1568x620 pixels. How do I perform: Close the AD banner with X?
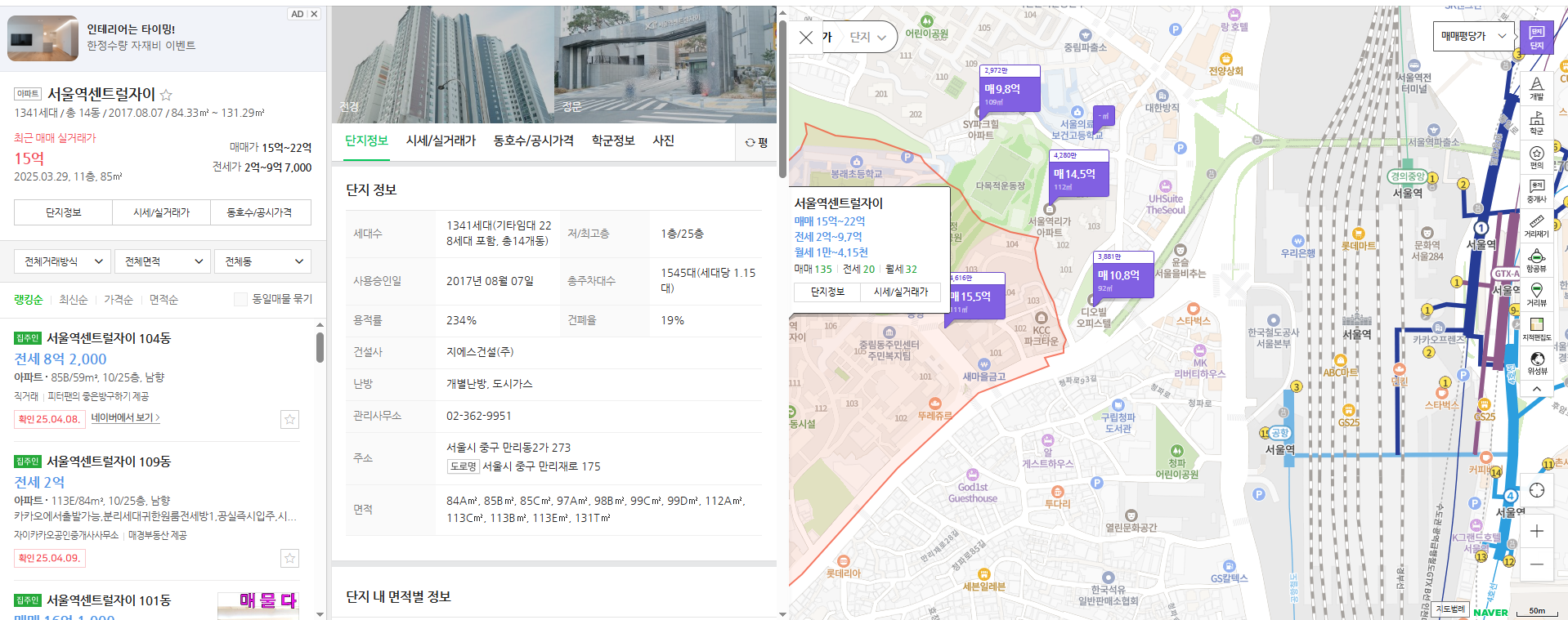[x=314, y=14]
